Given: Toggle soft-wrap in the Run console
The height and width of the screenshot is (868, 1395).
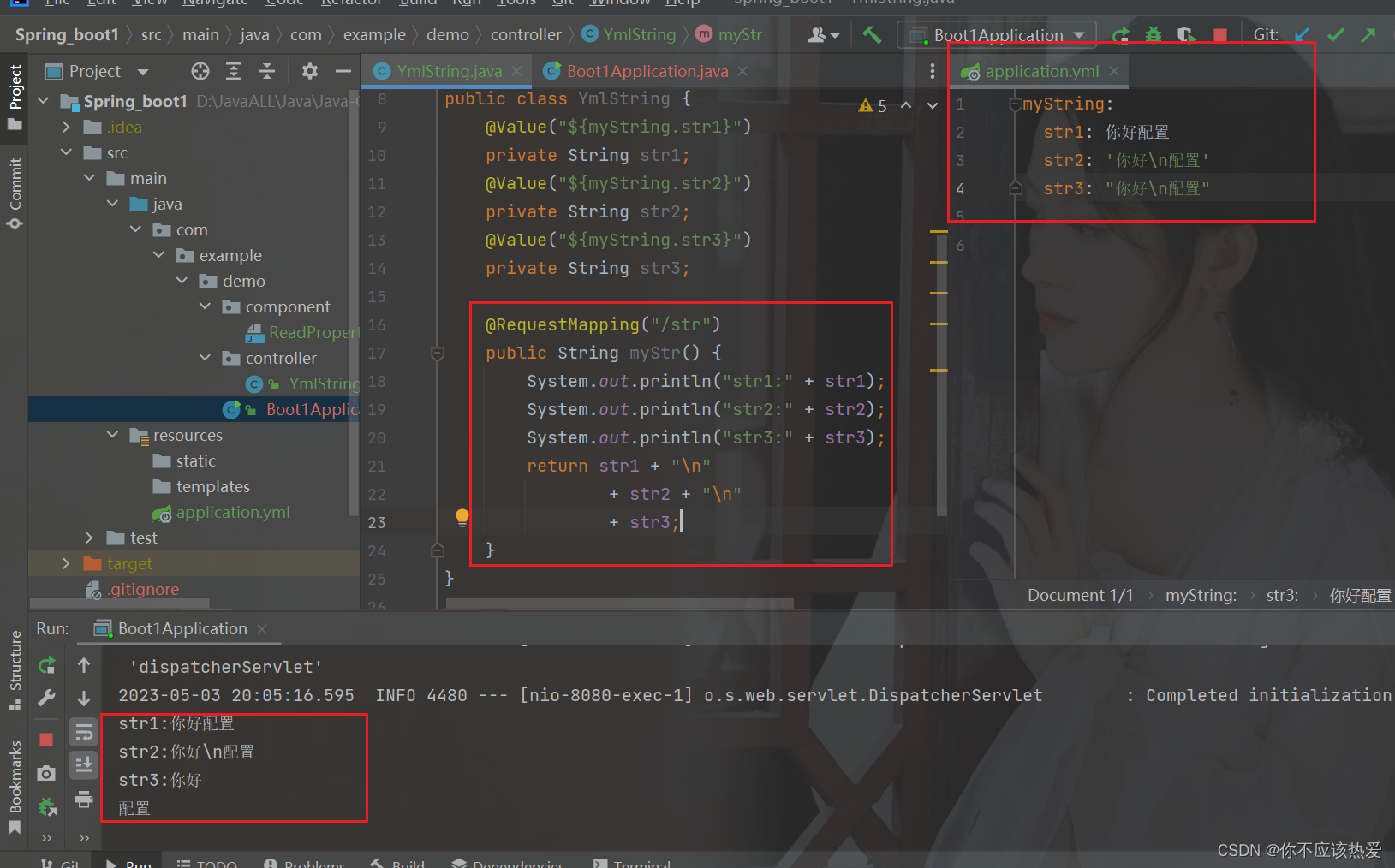Looking at the screenshot, I should [83, 732].
